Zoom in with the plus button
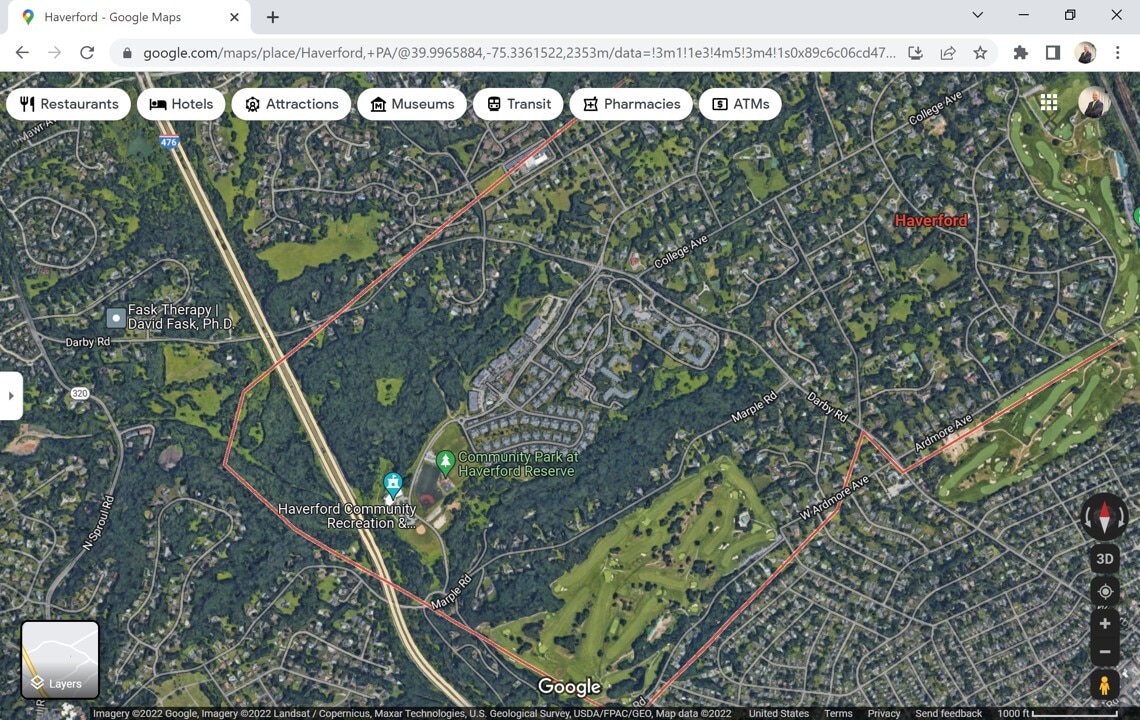This screenshot has height=720, width=1140. point(1104,624)
